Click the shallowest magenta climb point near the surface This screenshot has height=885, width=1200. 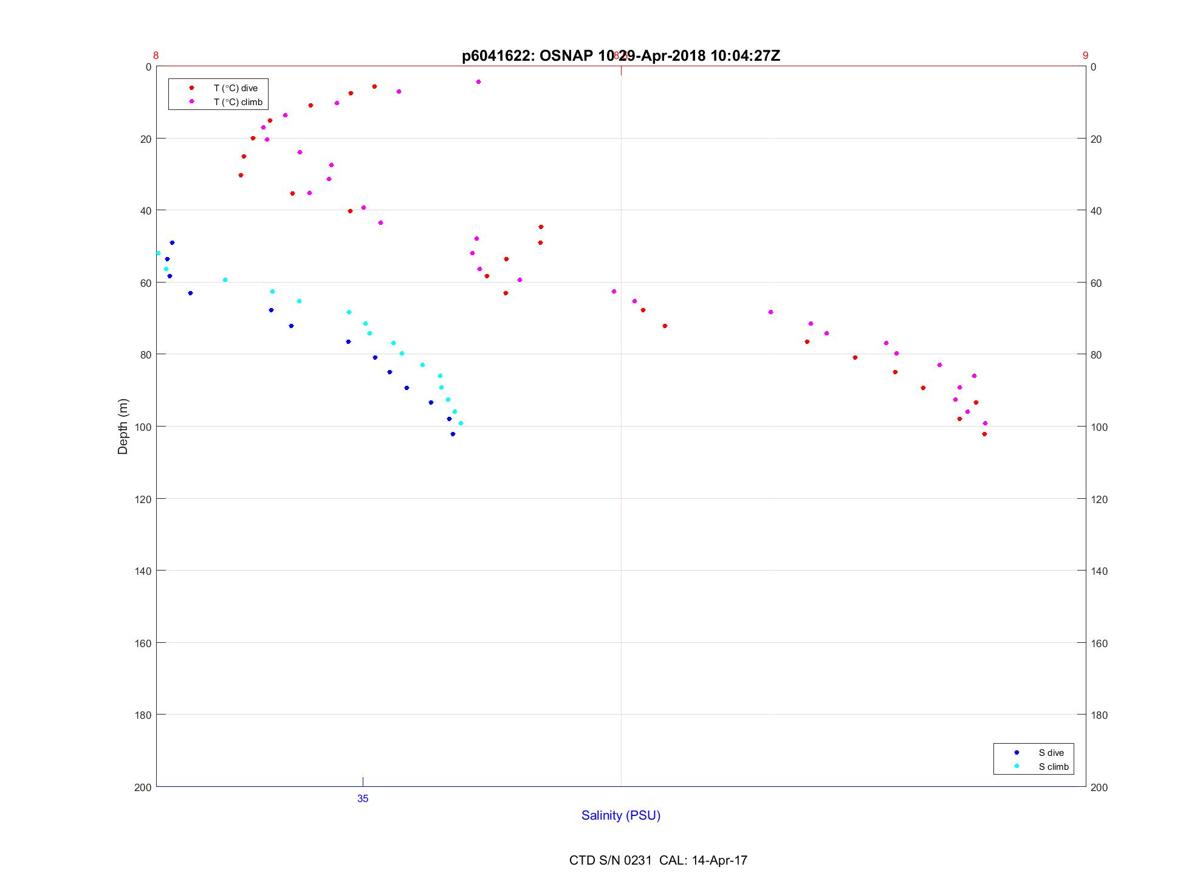478,82
